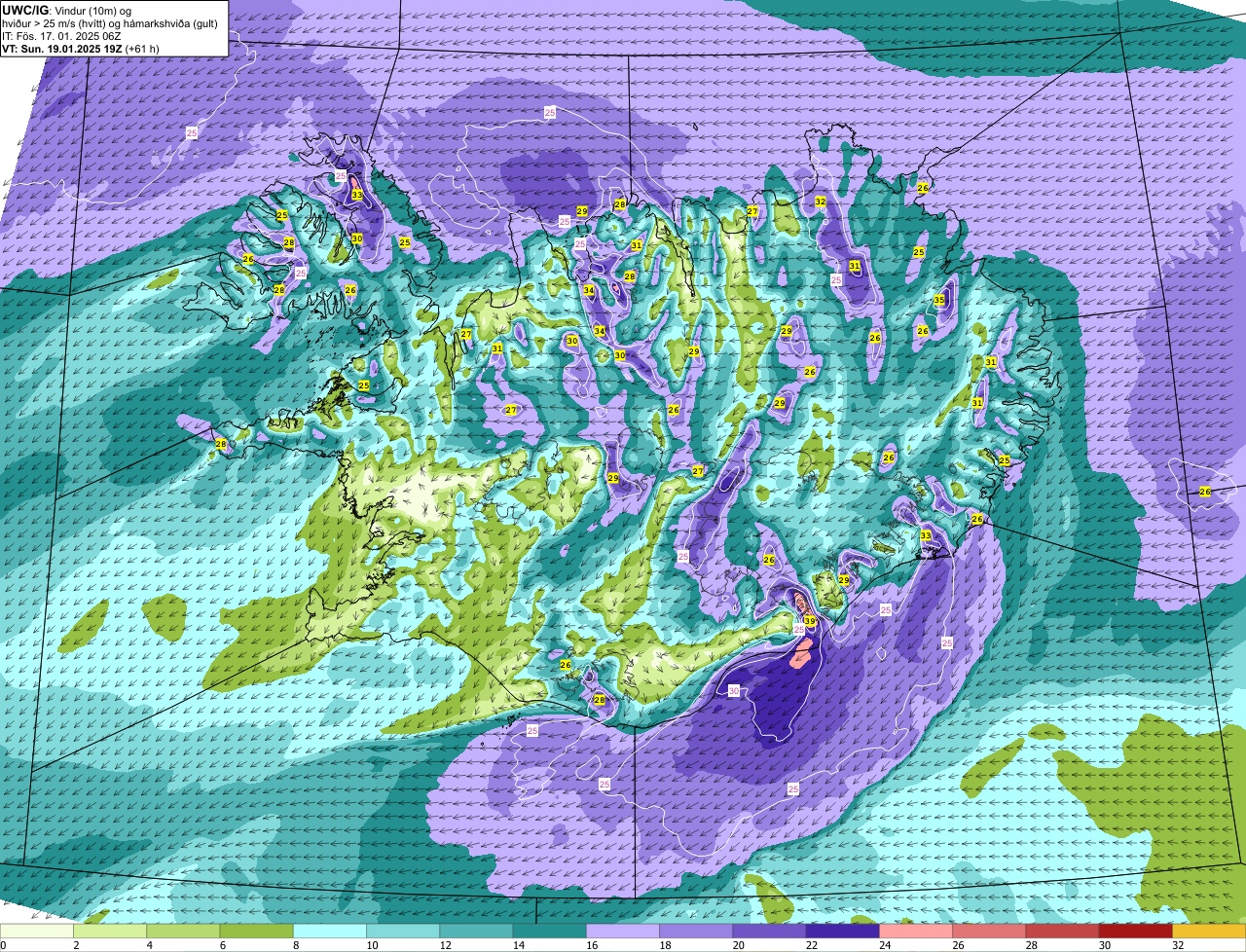The height and width of the screenshot is (952, 1246).
Task: Click the yellow 32 gust label
Action: coord(821,201)
